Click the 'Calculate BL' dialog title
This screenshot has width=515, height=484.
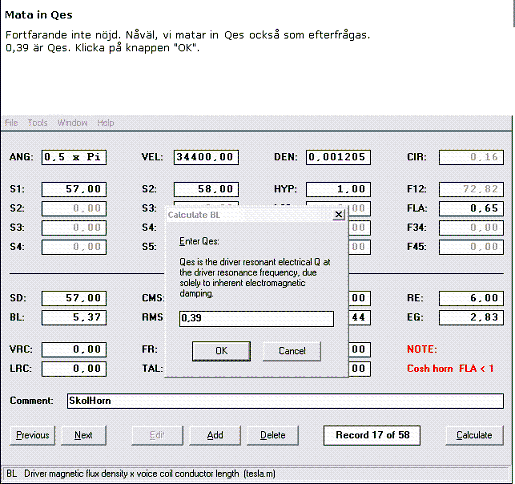[194, 215]
